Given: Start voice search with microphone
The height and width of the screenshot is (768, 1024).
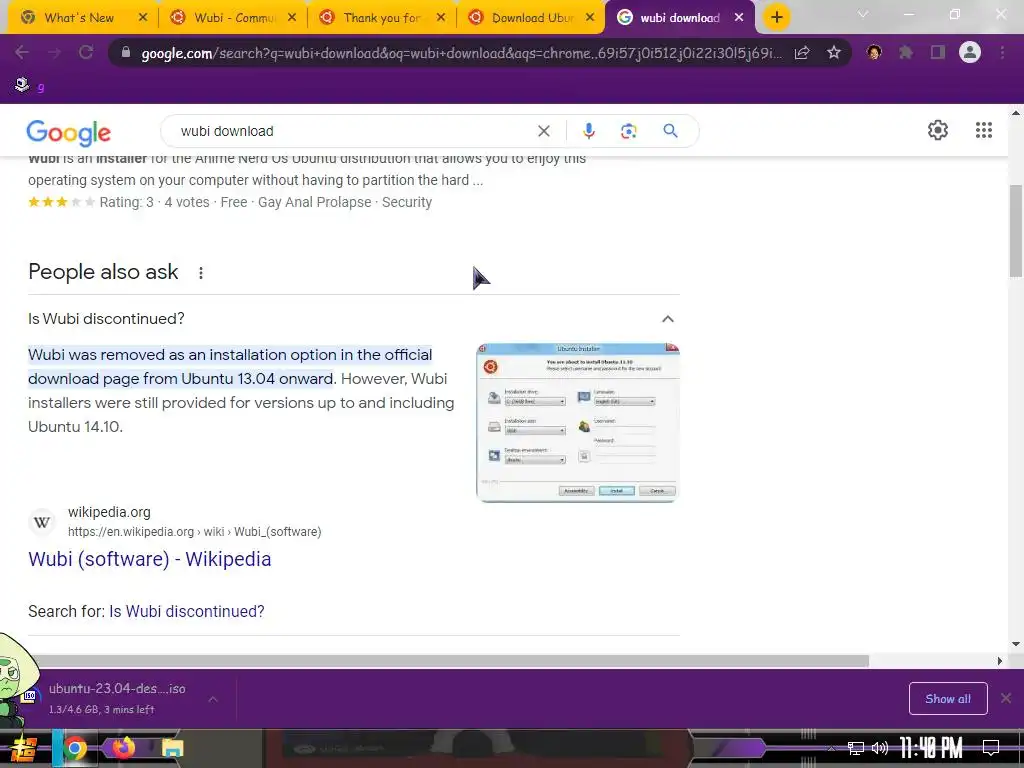Looking at the screenshot, I should (588, 131).
